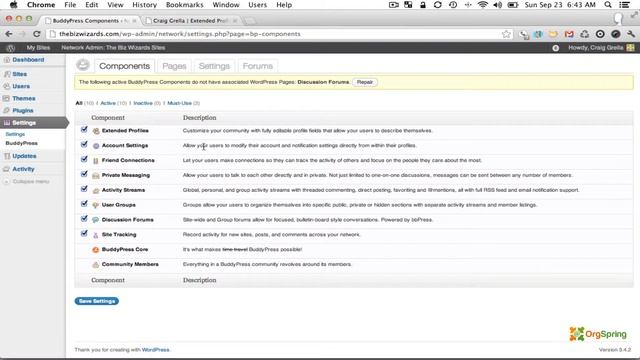
Task: Click the volume icon in menu bar
Action: coord(498,5)
